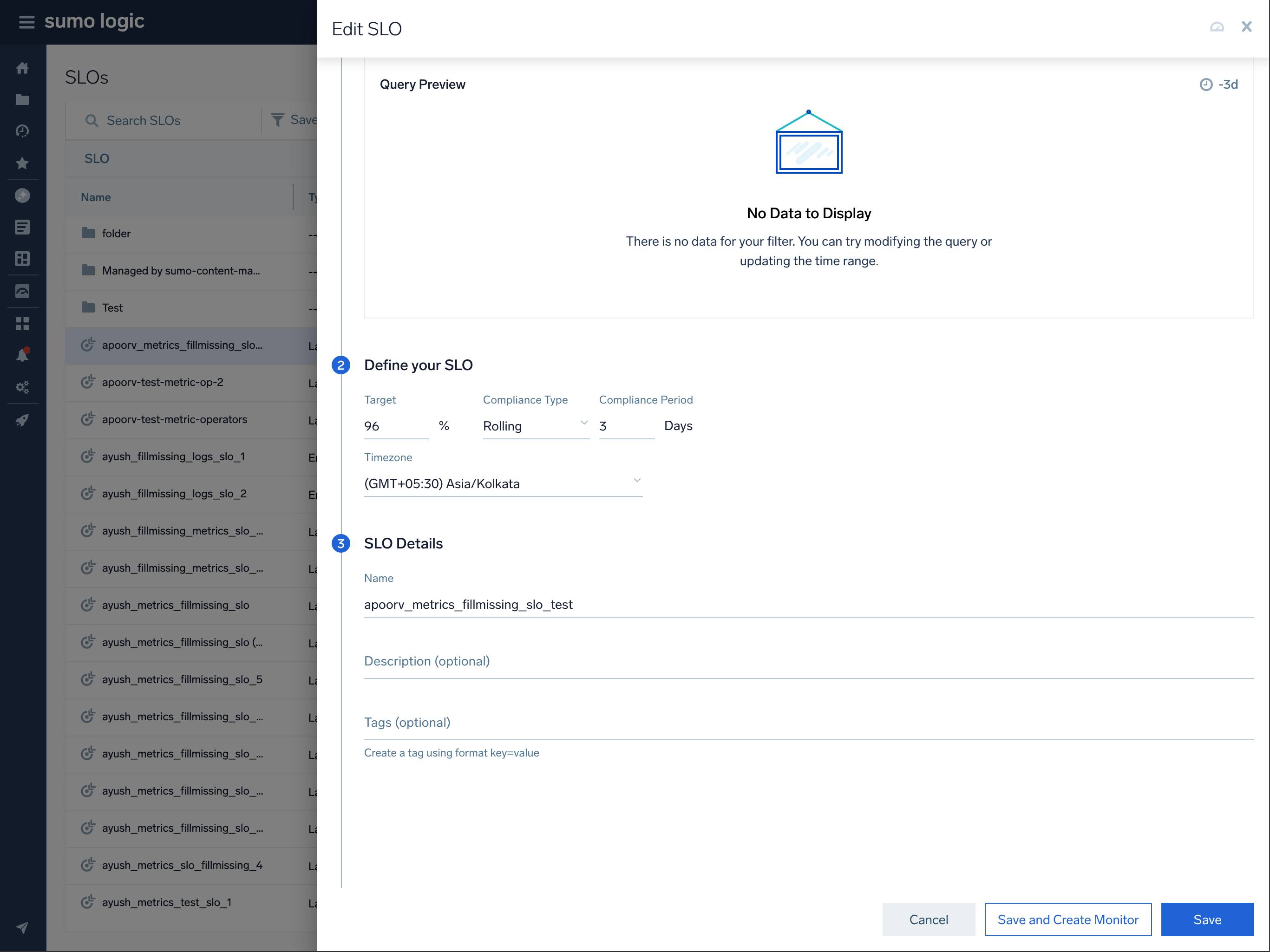The image size is (1270, 952).
Task: Open the Test folder in the SLO list
Action: coord(112,307)
